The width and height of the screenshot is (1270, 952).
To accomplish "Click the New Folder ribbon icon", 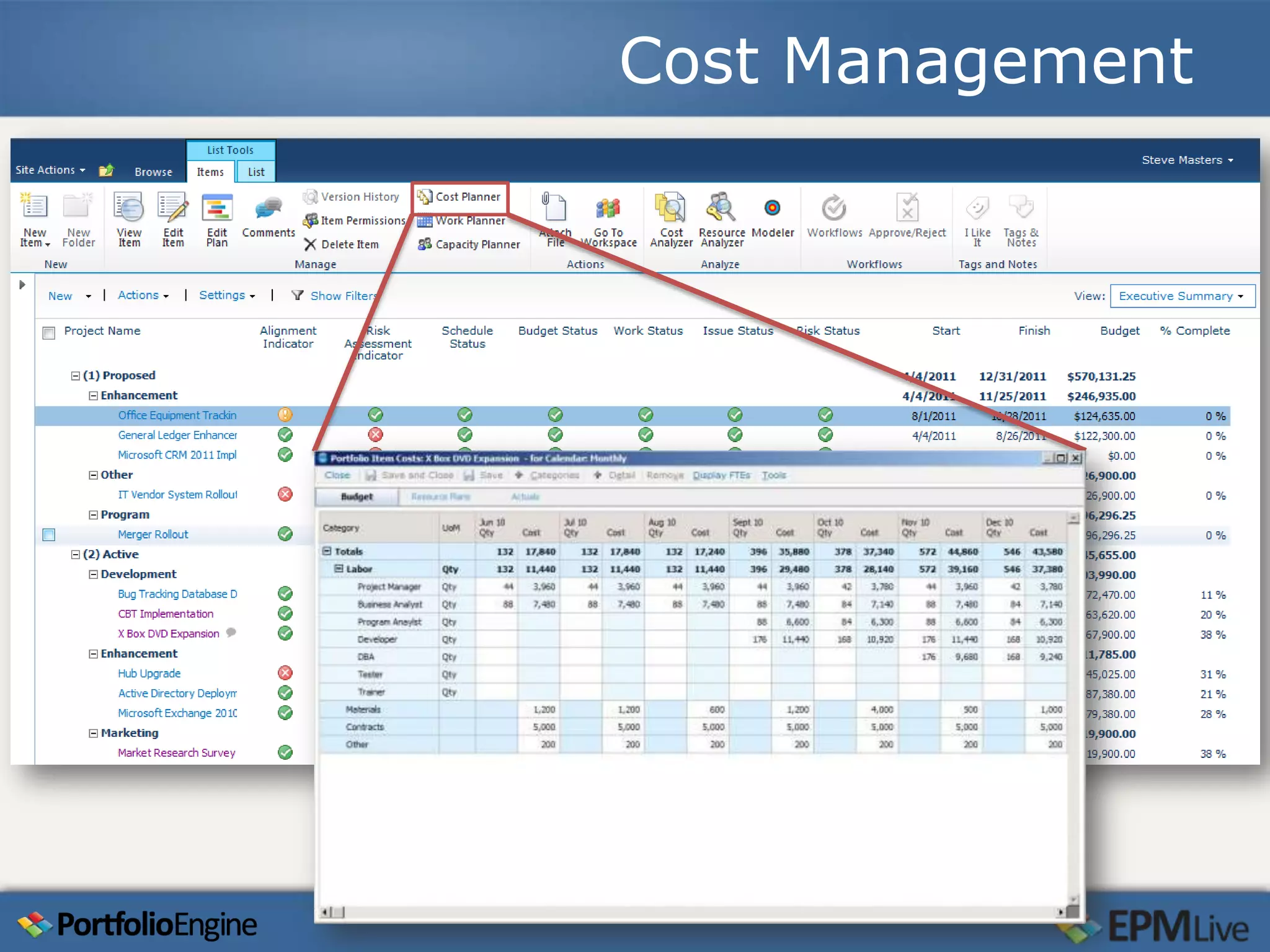I will tap(78, 220).
